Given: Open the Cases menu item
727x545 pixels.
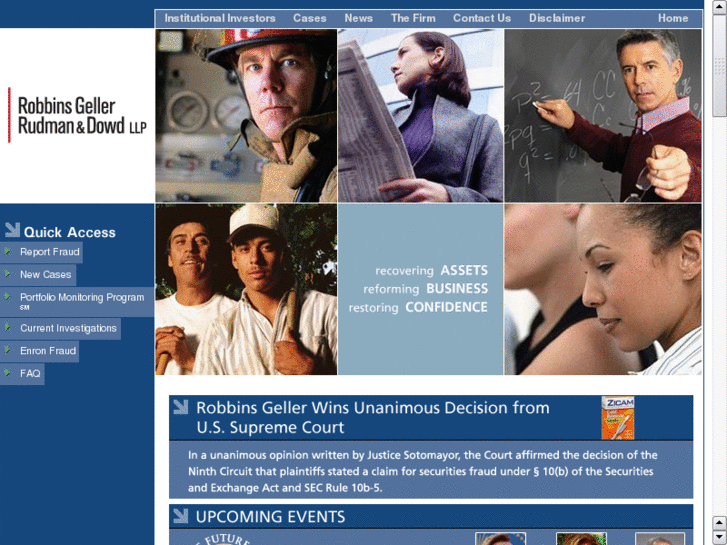Looking at the screenshot, I should point(309,19).
